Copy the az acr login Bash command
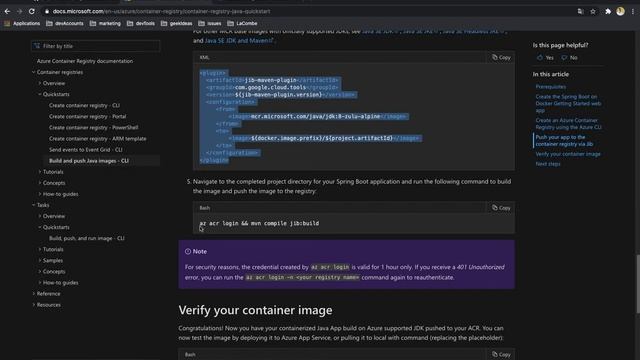 pyautogui.click(x=501, y=208)
